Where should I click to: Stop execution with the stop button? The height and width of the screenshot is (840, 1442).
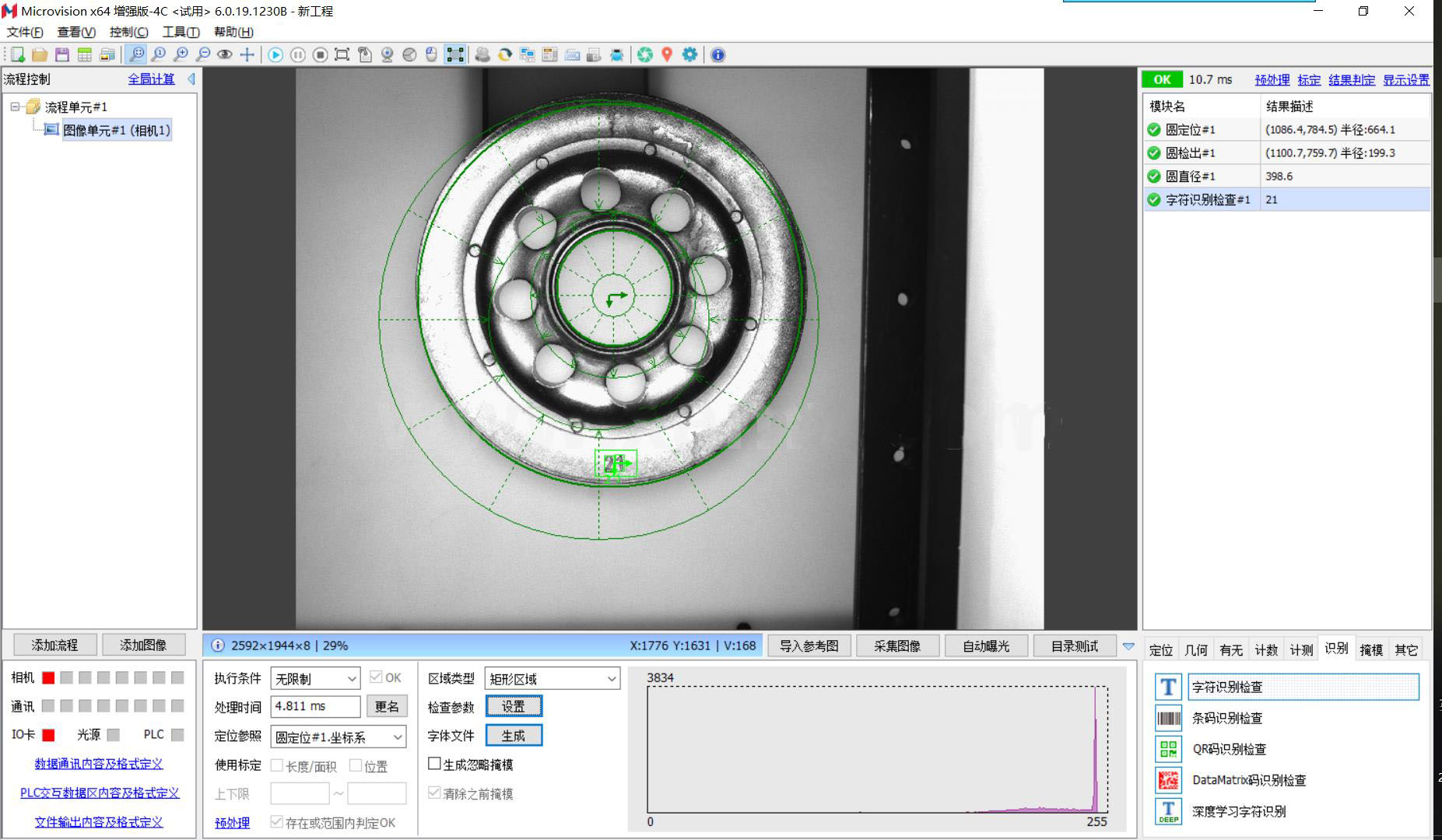pyautogui.click(x=320, y=54)
